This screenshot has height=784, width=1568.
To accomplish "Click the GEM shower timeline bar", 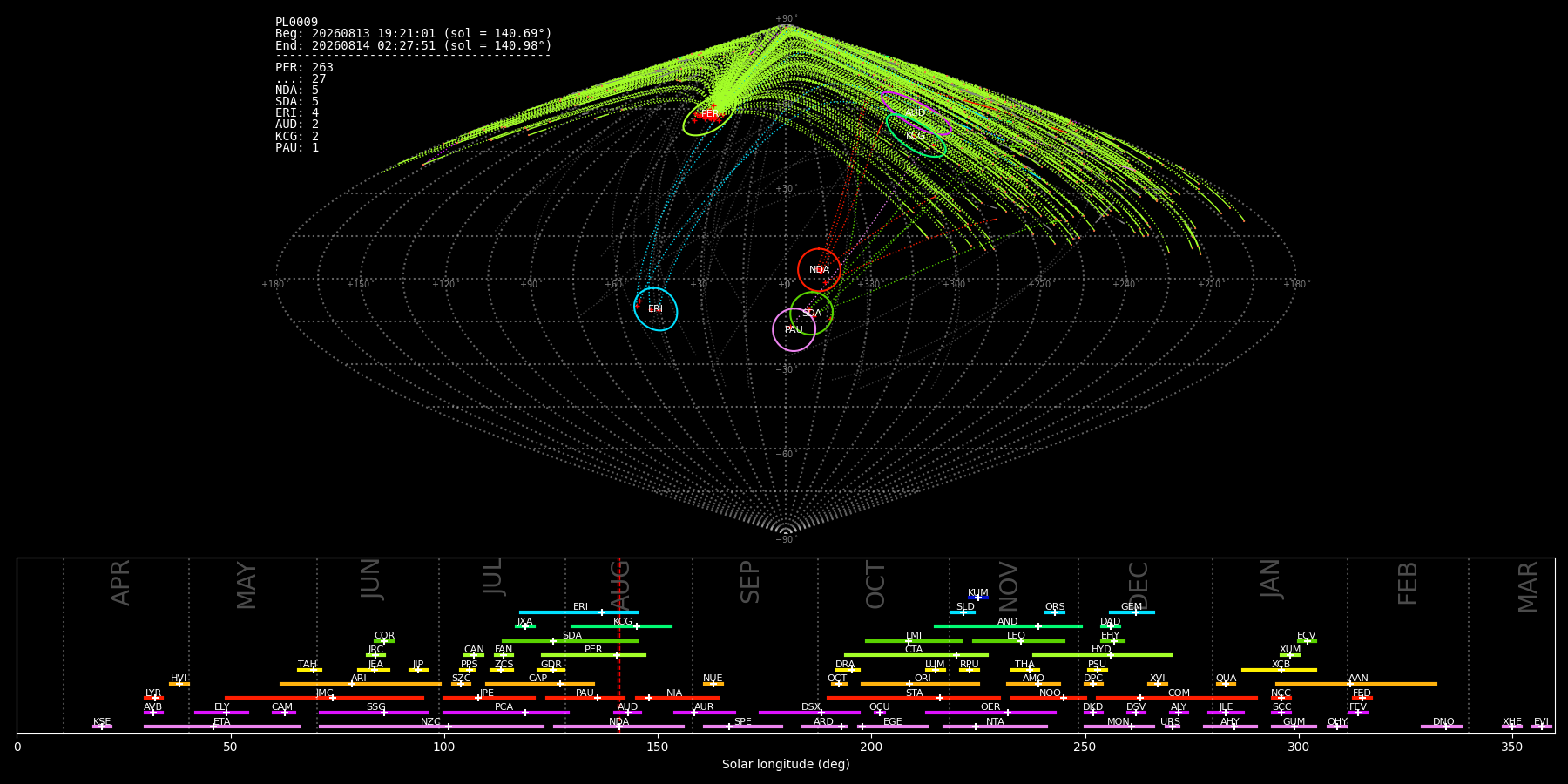I will pyautogui.click(x=1132, y=612).
